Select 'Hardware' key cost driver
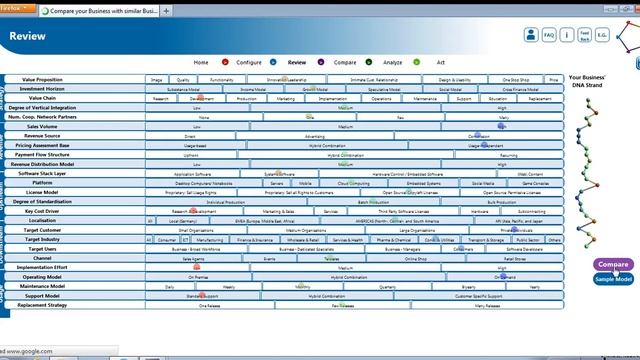 [480, 212]
